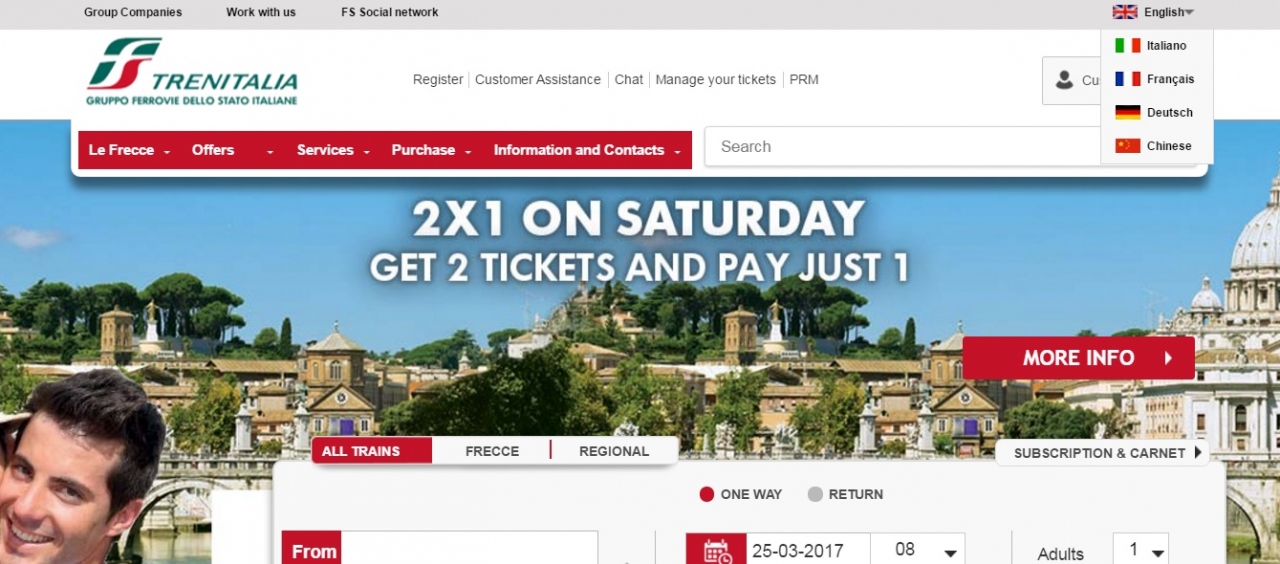Select the One Way radio button
Viewport: 1280px width, 564px height.
pos(707,494)
